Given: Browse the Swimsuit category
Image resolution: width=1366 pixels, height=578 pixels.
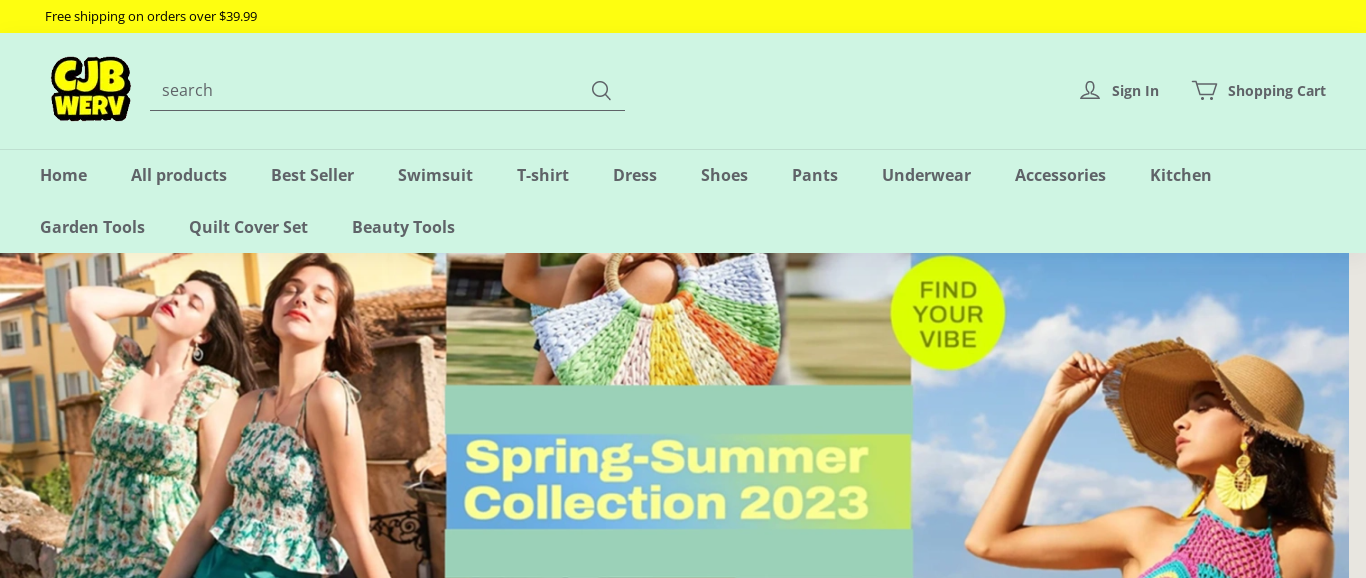Looking at the screenshot, I should (x=435, y=175).
